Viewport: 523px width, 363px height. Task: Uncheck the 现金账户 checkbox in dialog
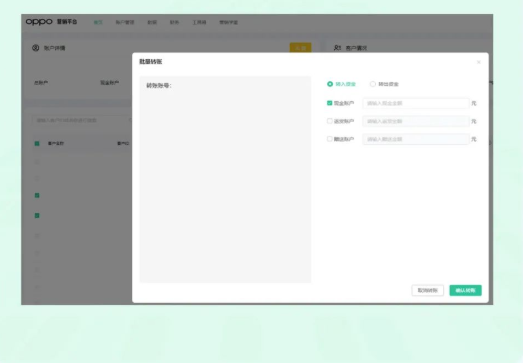330,103
